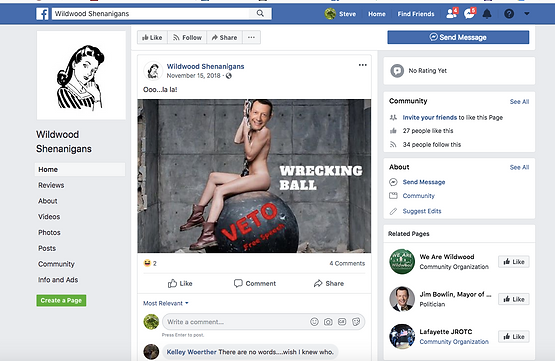Screen dimensions: 555x361
Task: Click Send Message link in About
Action: point(424,182)
